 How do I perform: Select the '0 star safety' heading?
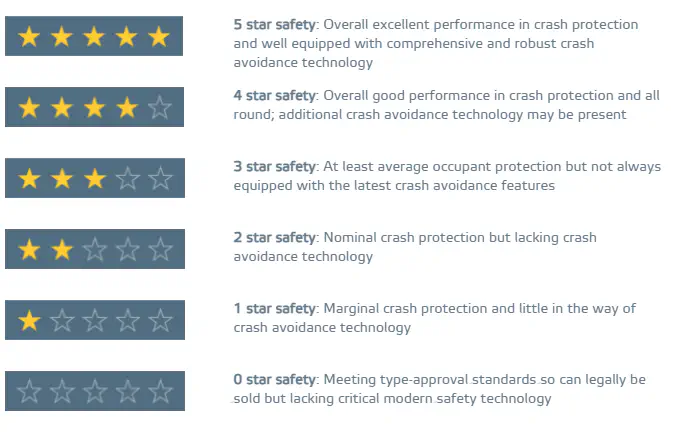point(275,380)
